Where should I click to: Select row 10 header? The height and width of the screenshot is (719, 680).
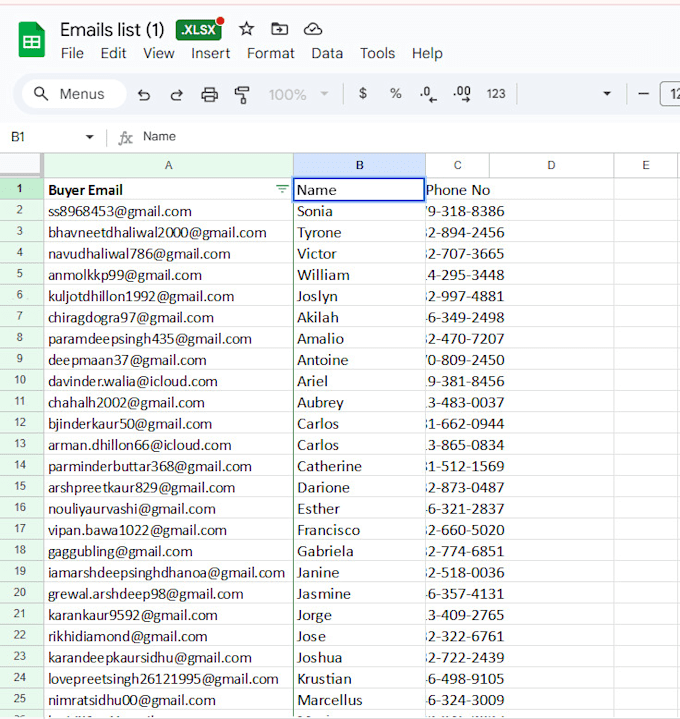(x=20, y=380)
